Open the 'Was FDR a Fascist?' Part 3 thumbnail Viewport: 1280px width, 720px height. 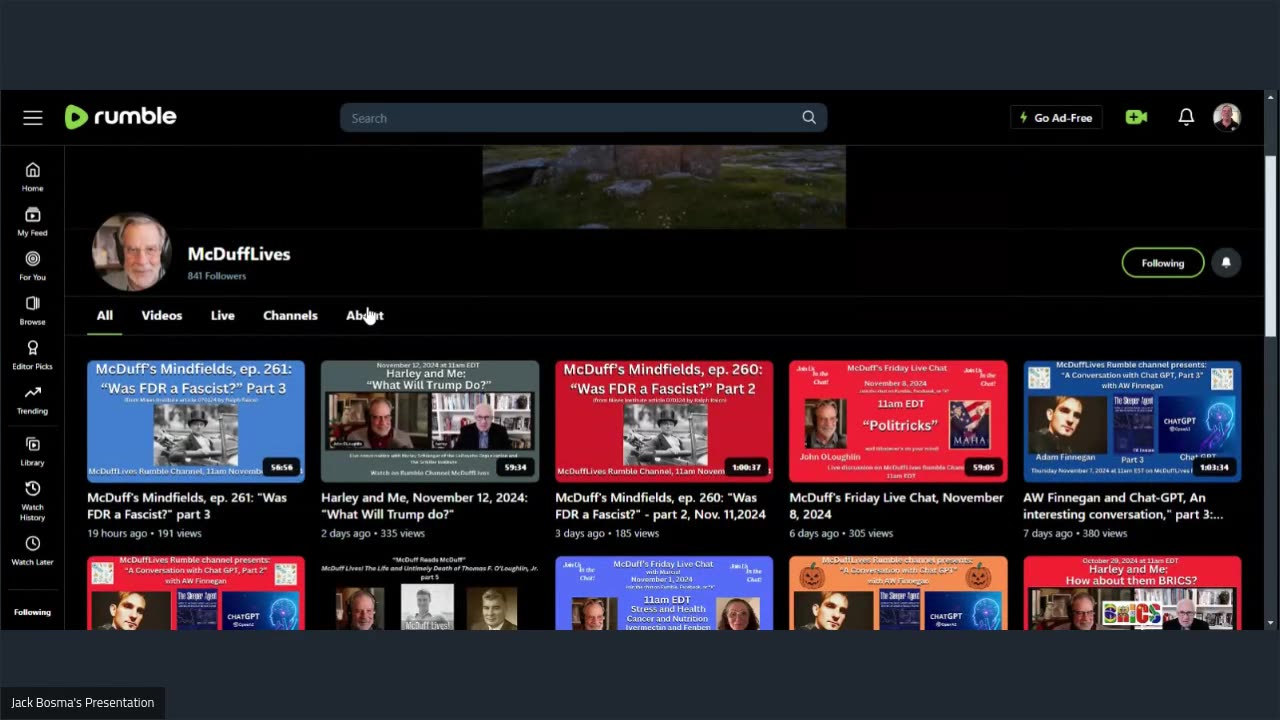(x=196, y=421)
